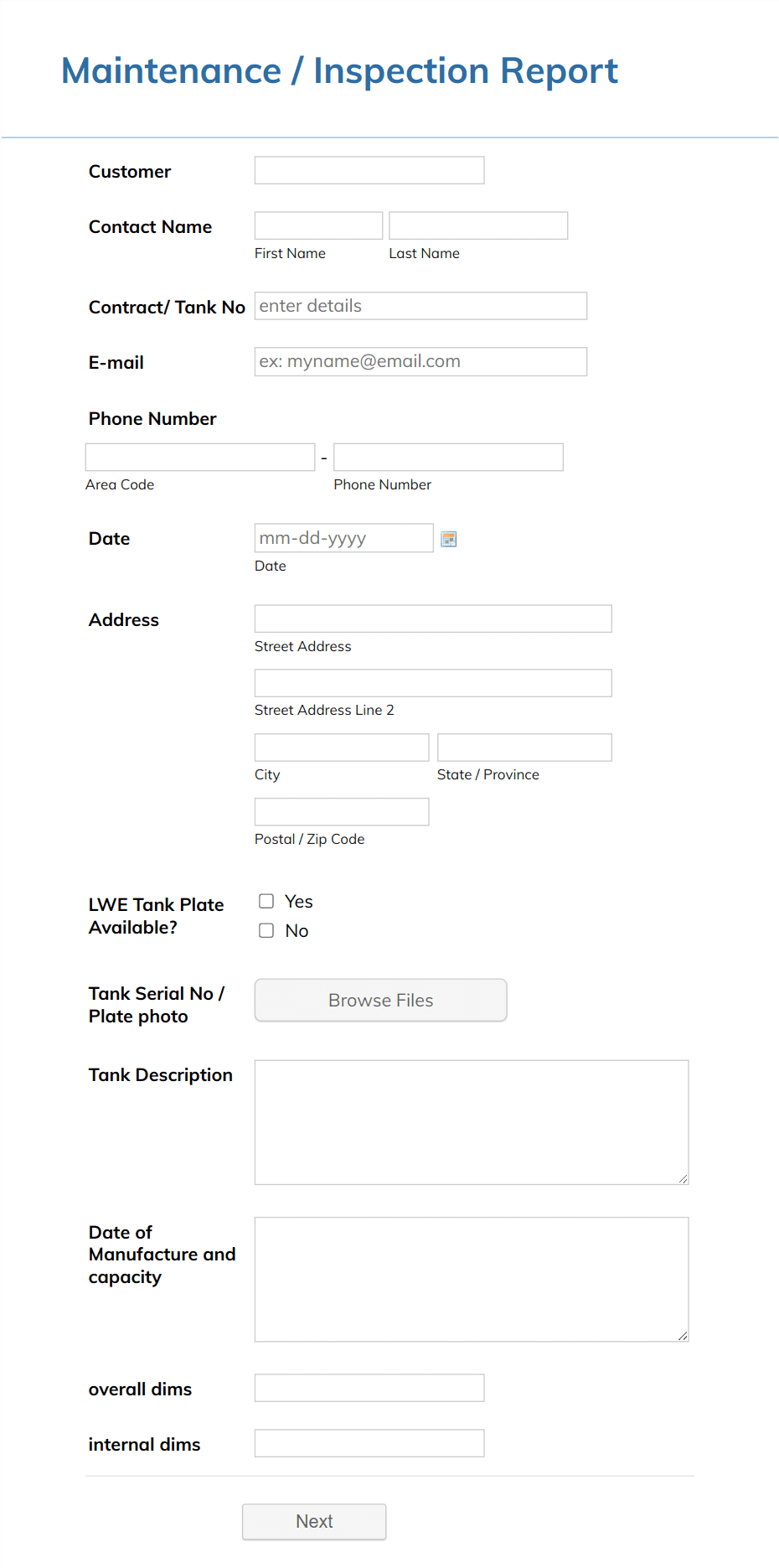Click the Tank Description text area

(x=471, y=1122)
